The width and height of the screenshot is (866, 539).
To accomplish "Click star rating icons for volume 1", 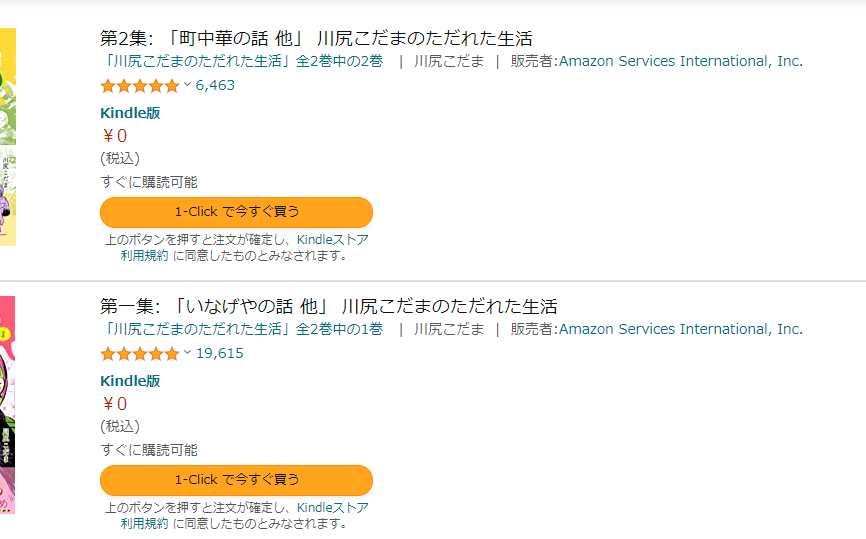I will coord(139,354).
